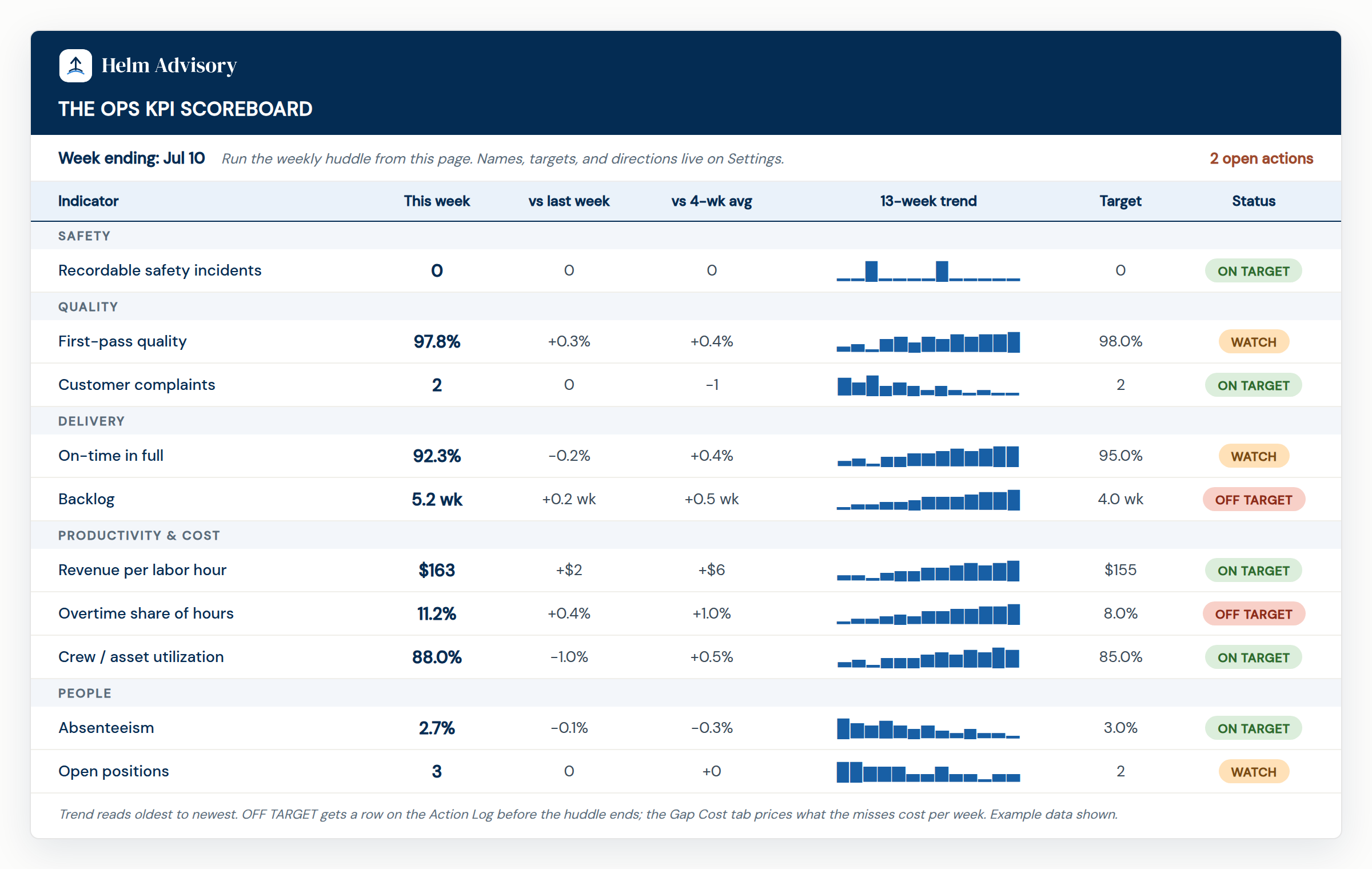
Task: Click the 5.2 wk backlog value
Action: point(437,499)
